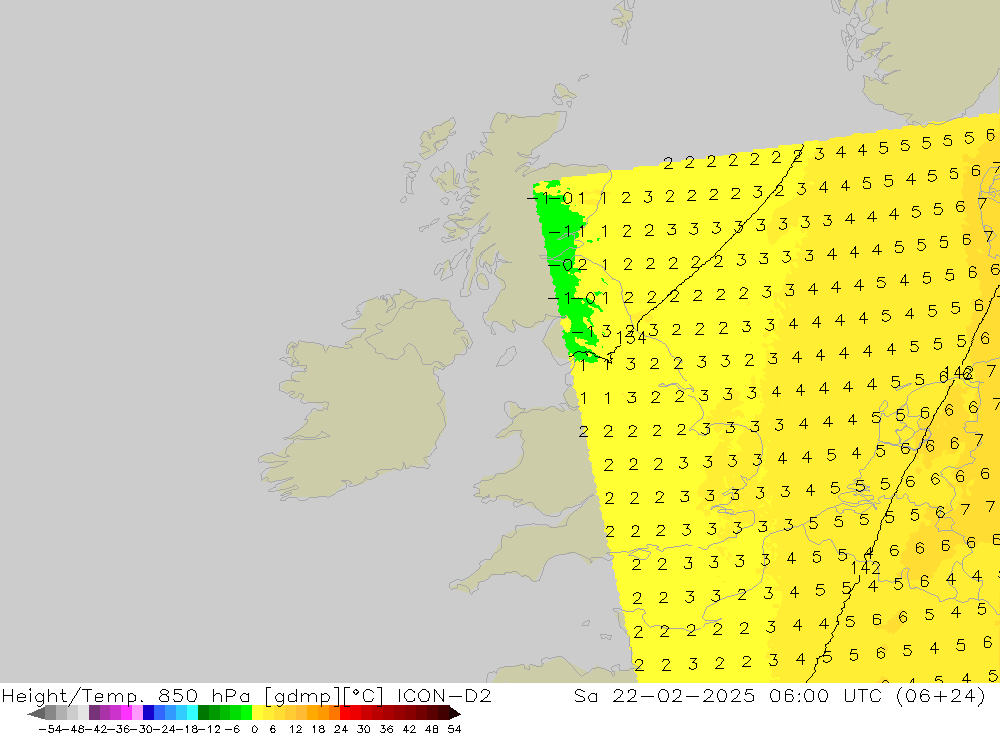Click the '54' legend value
1000x733 pixels.
pyautogui.click(x=454, y=729)
